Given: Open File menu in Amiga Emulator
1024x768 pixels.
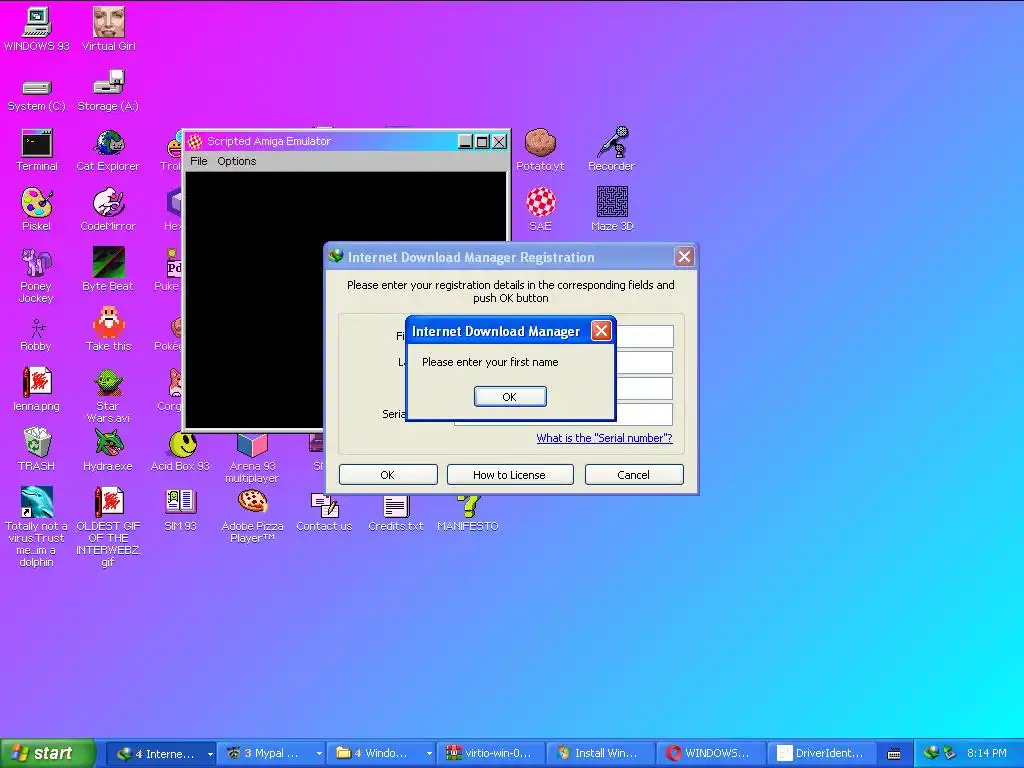Looking at the screenshot, I should (x=199, y=161).
